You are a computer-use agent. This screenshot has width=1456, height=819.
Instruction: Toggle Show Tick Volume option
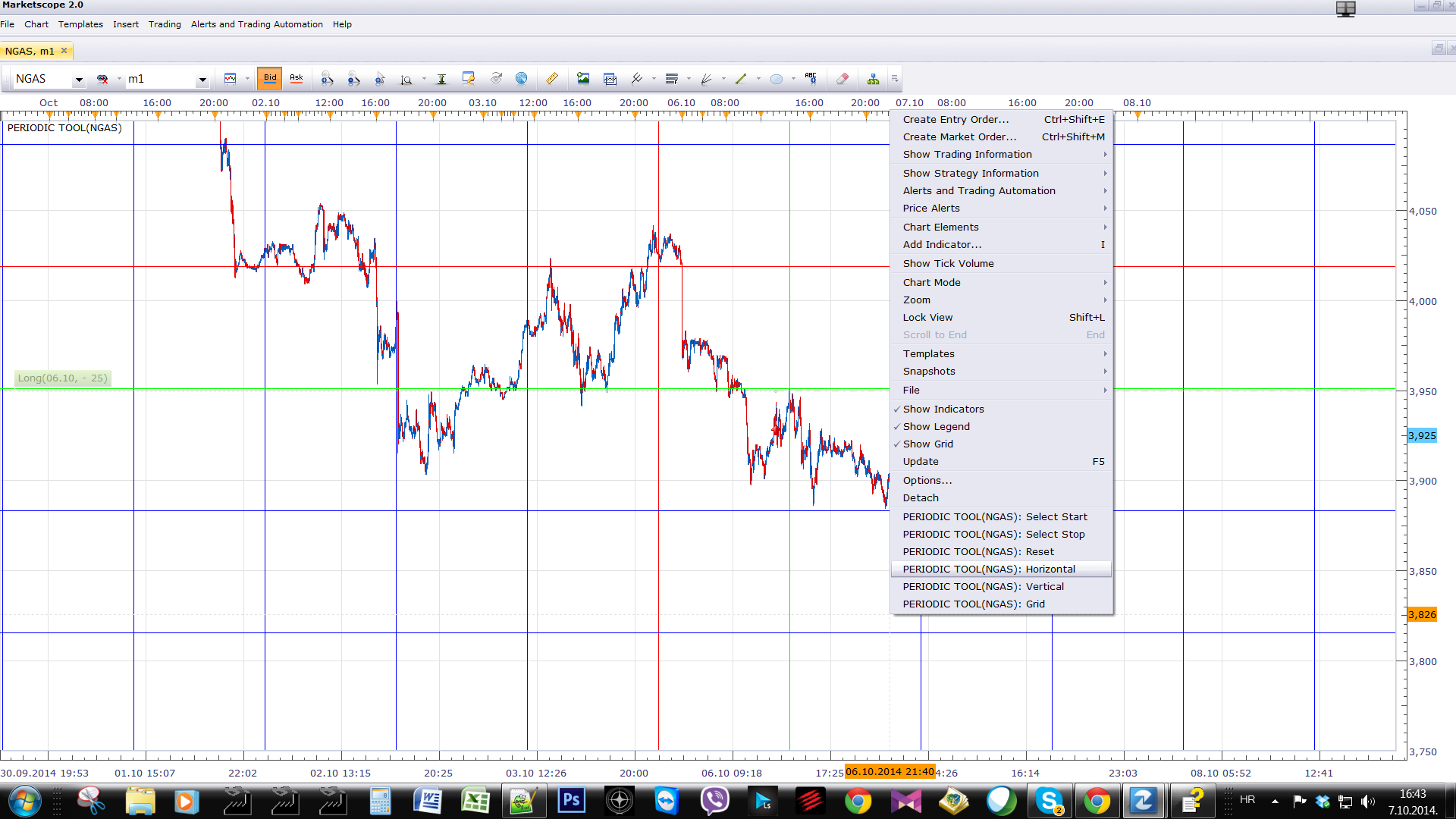tap(1002, 263)
